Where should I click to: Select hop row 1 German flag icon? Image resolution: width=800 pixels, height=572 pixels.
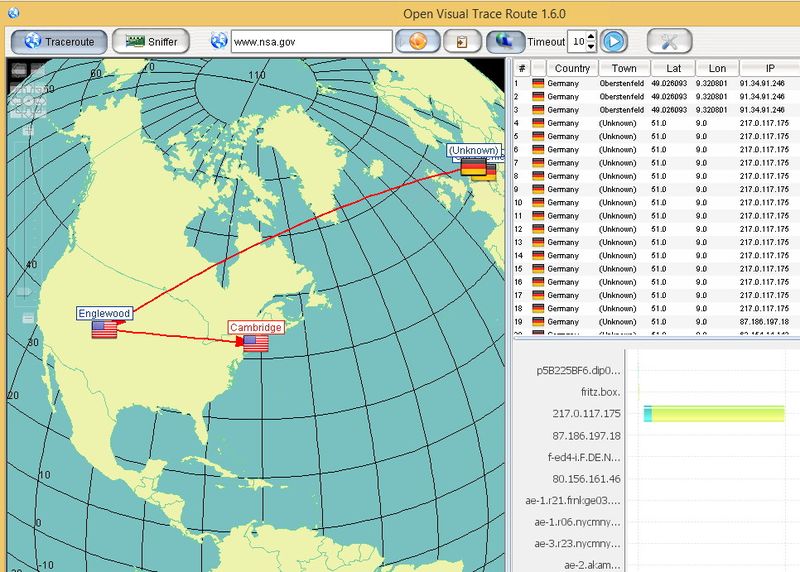pyautogui.click(x=538, y=83)
